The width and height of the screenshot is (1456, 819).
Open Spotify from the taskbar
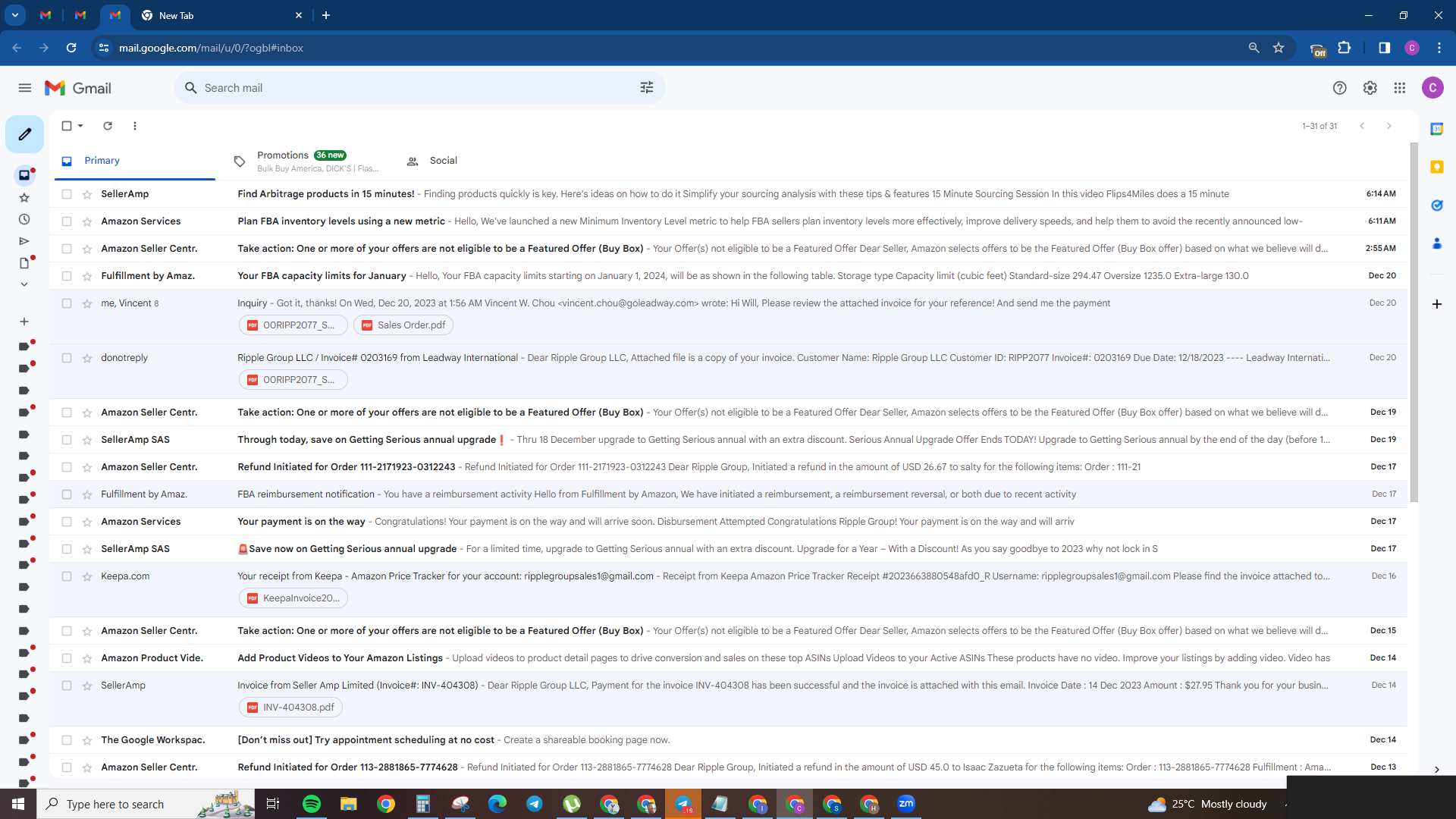point(312,804)
